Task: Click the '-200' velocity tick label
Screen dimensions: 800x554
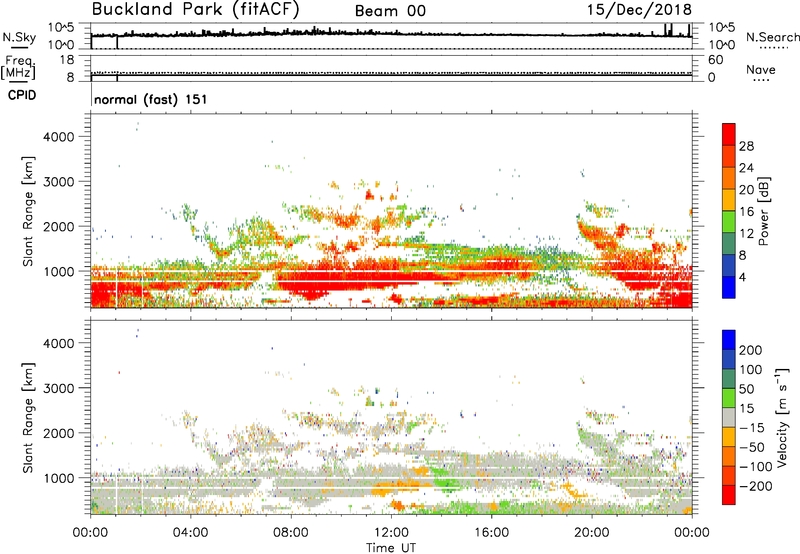Action: [756, 486]
